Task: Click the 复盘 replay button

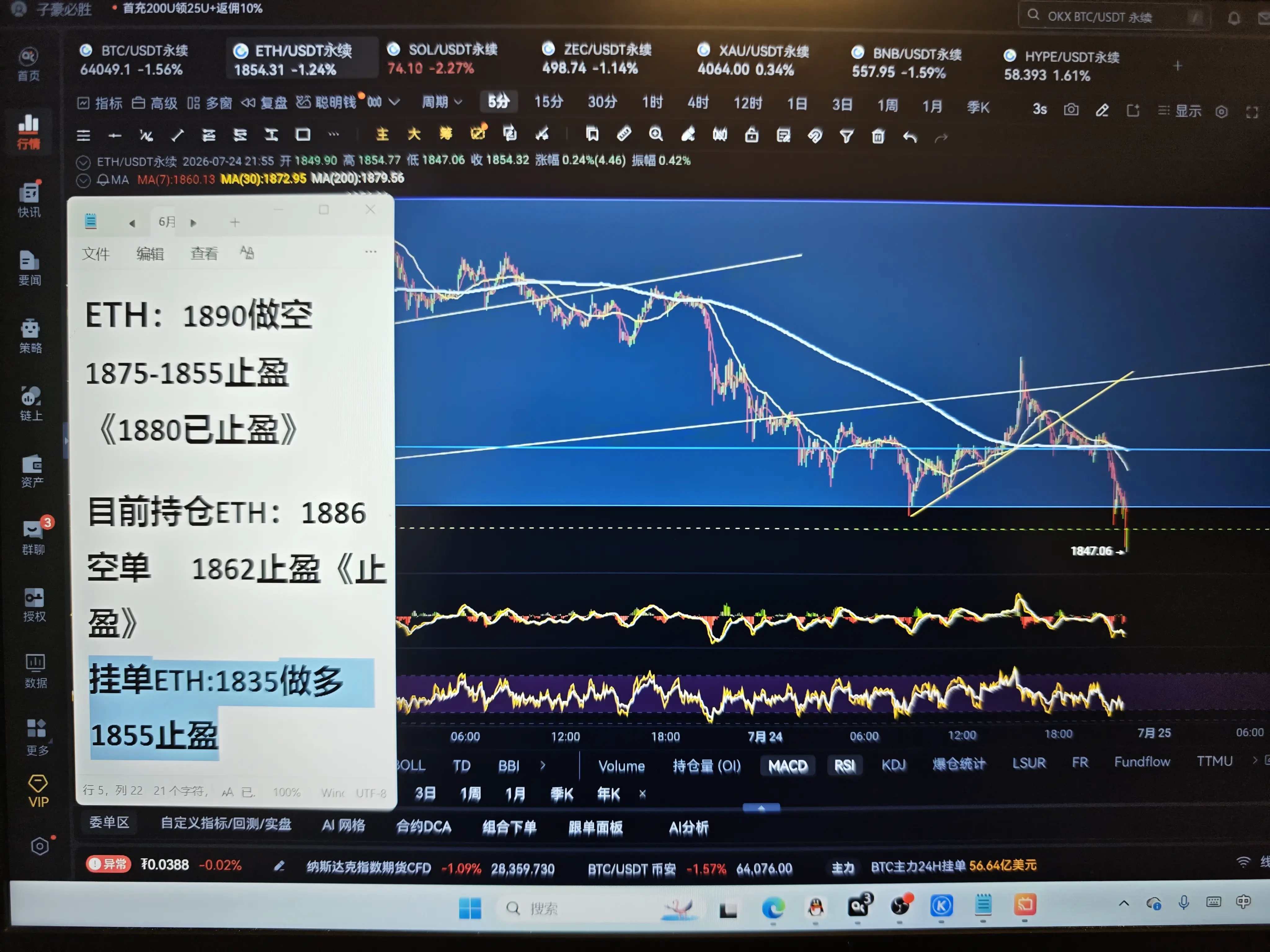Action: click(x=264, y=103)
